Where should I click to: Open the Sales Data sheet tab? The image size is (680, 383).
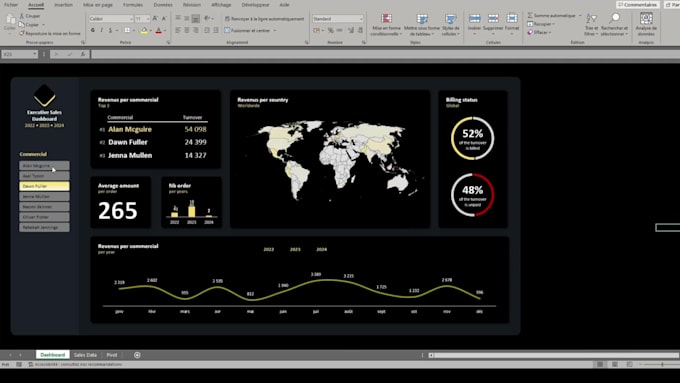(x=85, y=355)
